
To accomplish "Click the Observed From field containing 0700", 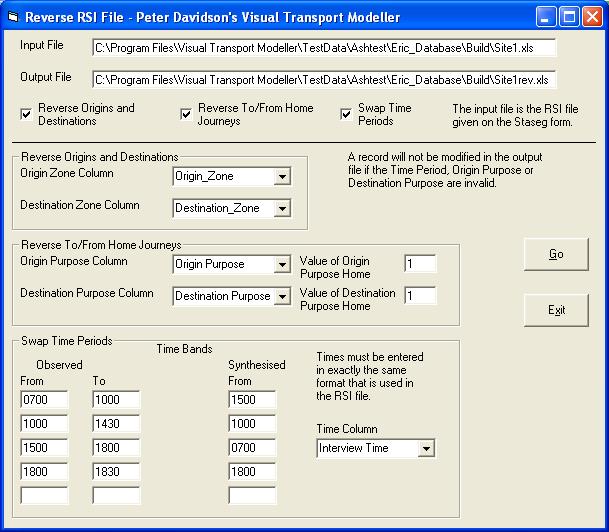I will 44,400.
